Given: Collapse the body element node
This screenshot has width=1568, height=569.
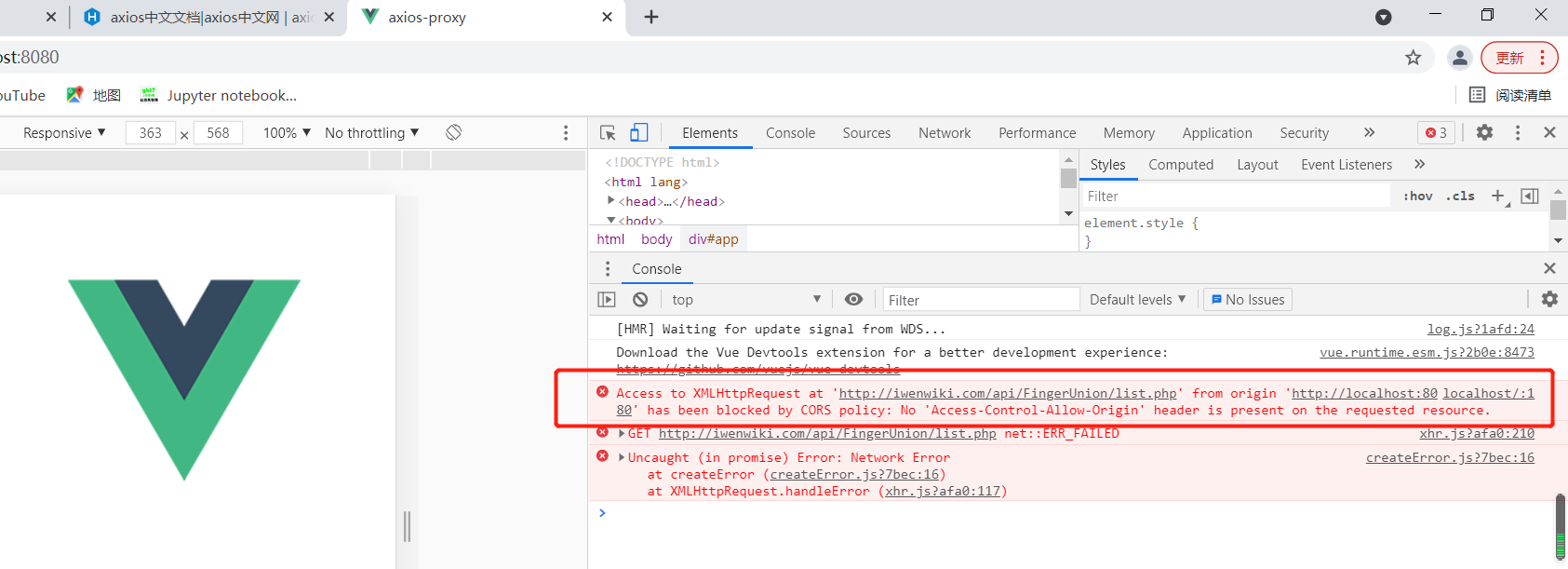Looking at the screenshot, I should 611,220.
